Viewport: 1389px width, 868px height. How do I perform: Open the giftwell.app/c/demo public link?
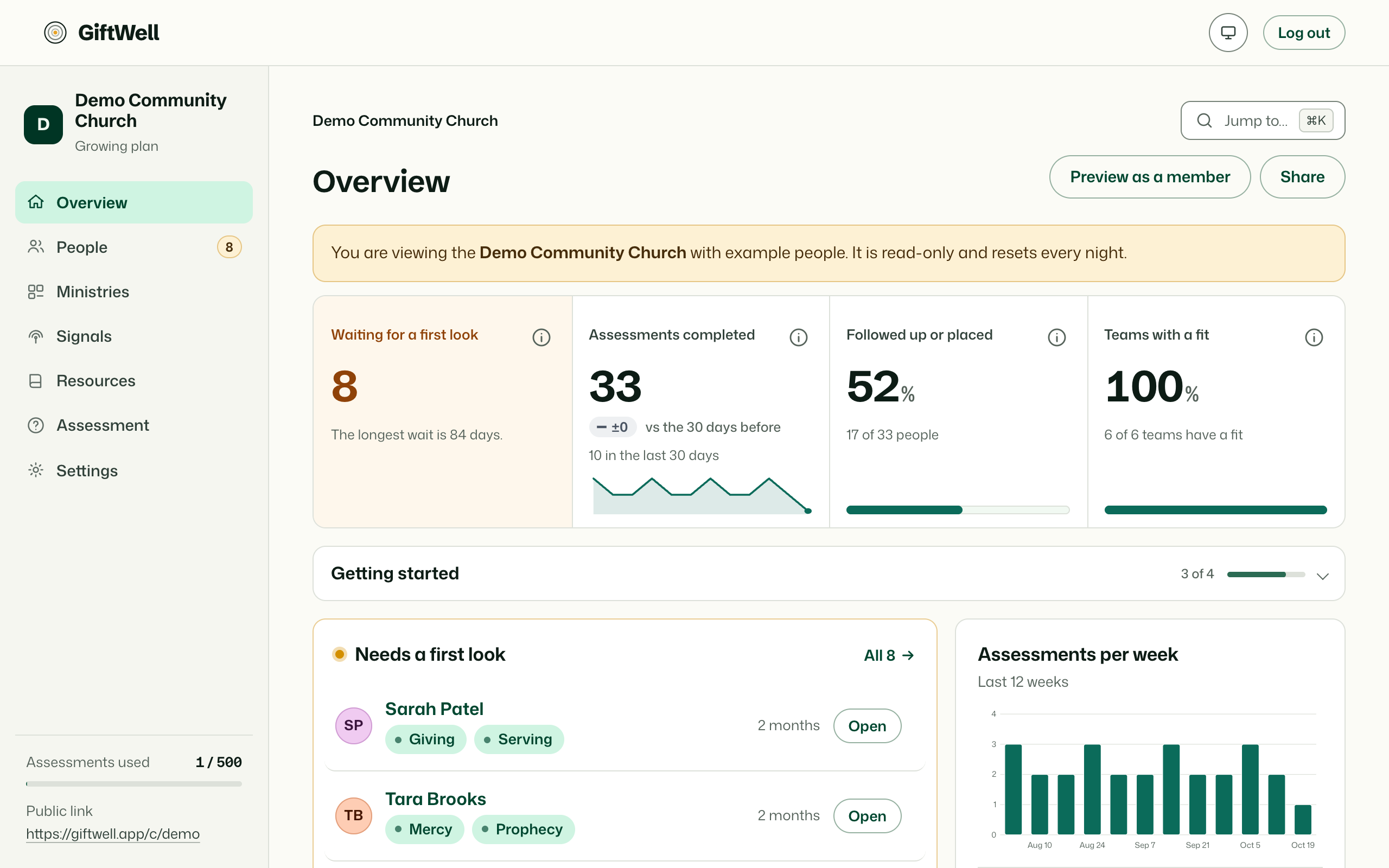[x=113, y=834]
